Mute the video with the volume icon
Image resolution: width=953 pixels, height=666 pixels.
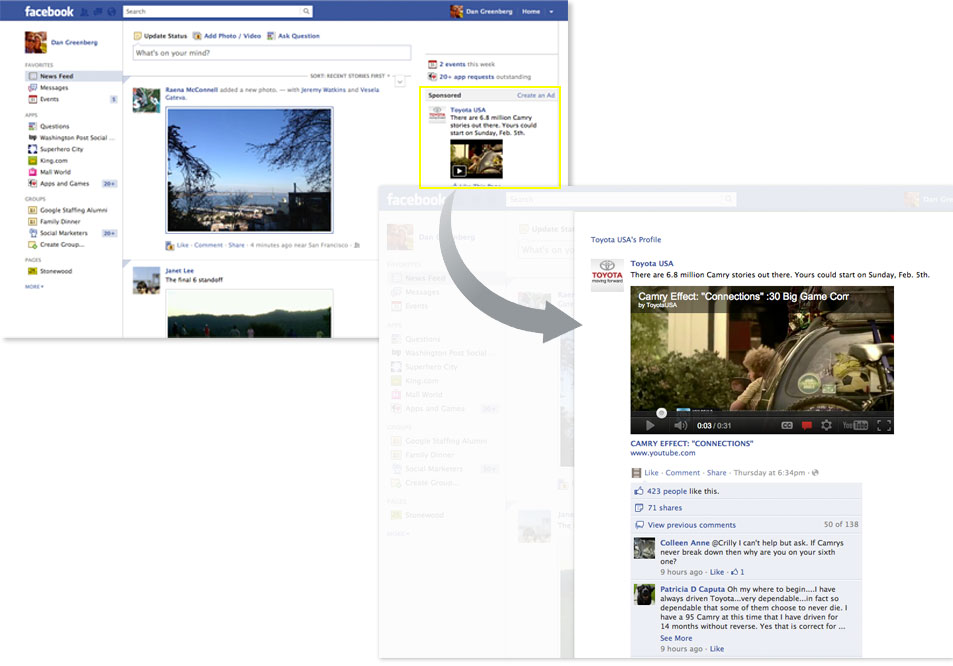click(x=680, y=425)
